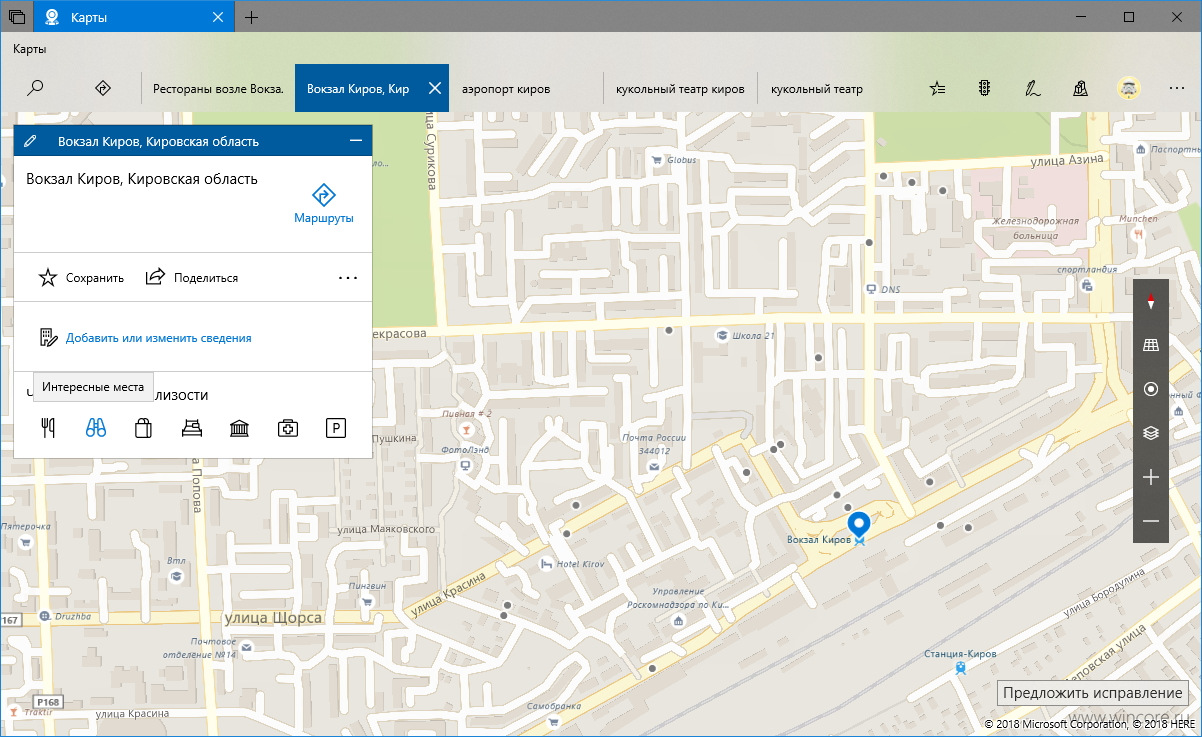Show nearby hospitals medical kit icon

click(288, 429)
